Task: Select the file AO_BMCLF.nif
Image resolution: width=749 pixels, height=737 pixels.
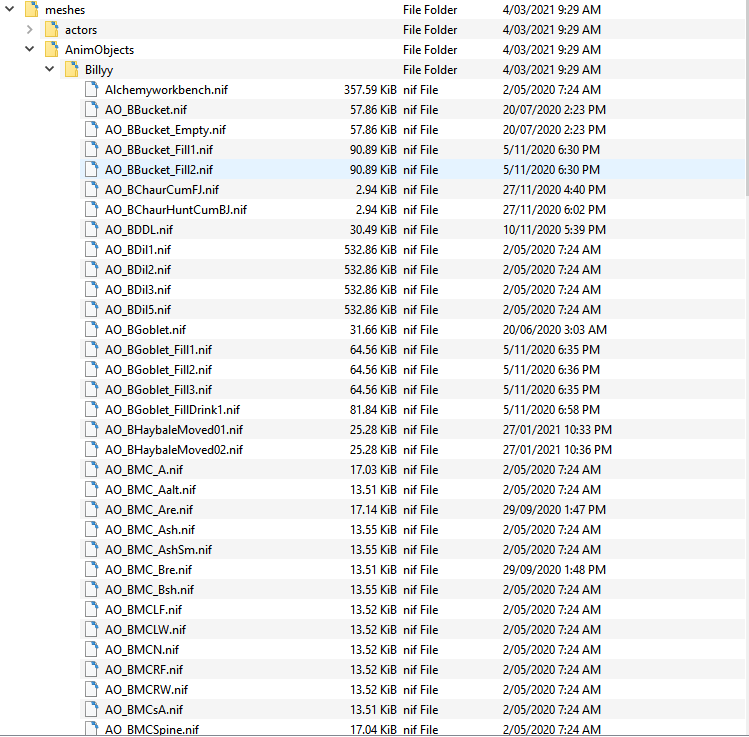Action: tap(143, 610)
